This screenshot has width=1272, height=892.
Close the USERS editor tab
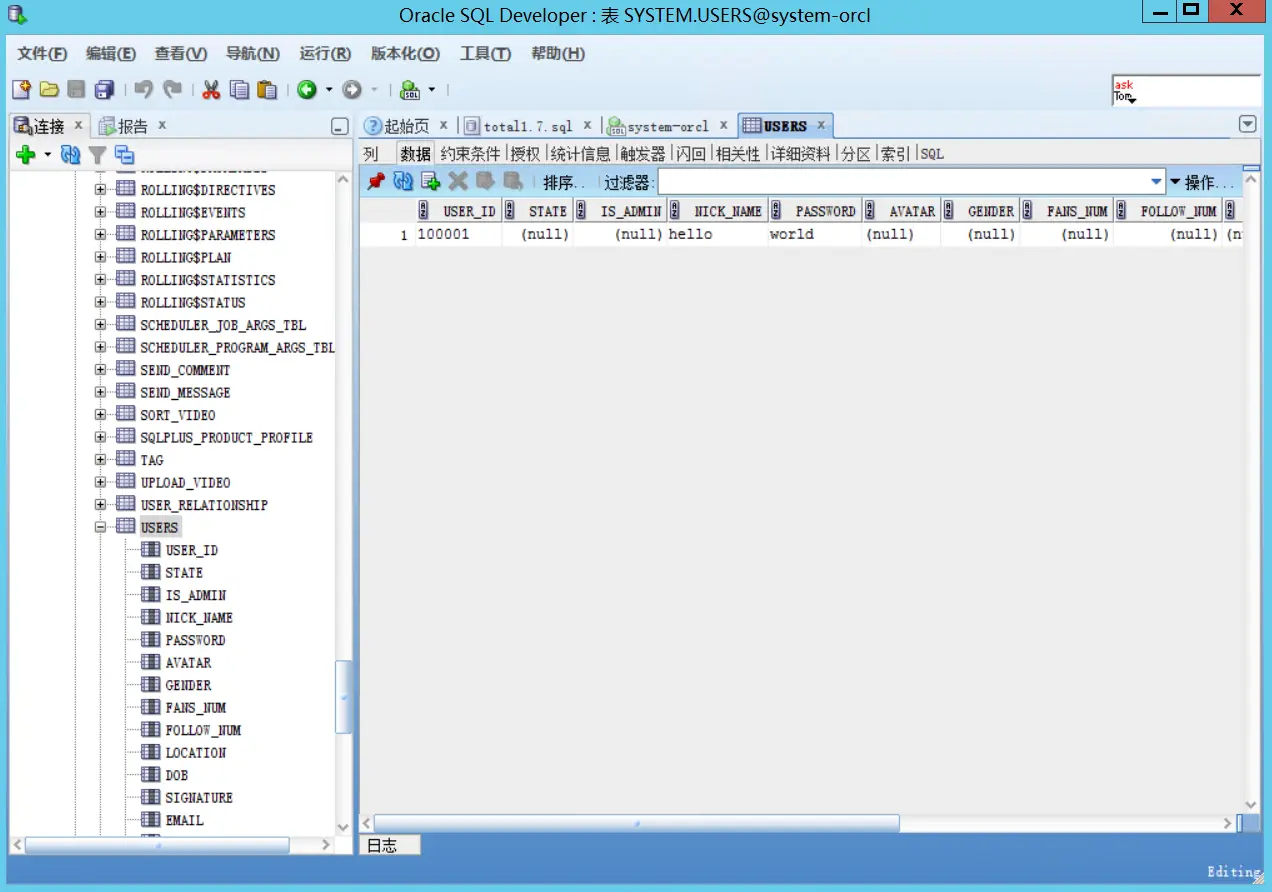coord(821,125)
